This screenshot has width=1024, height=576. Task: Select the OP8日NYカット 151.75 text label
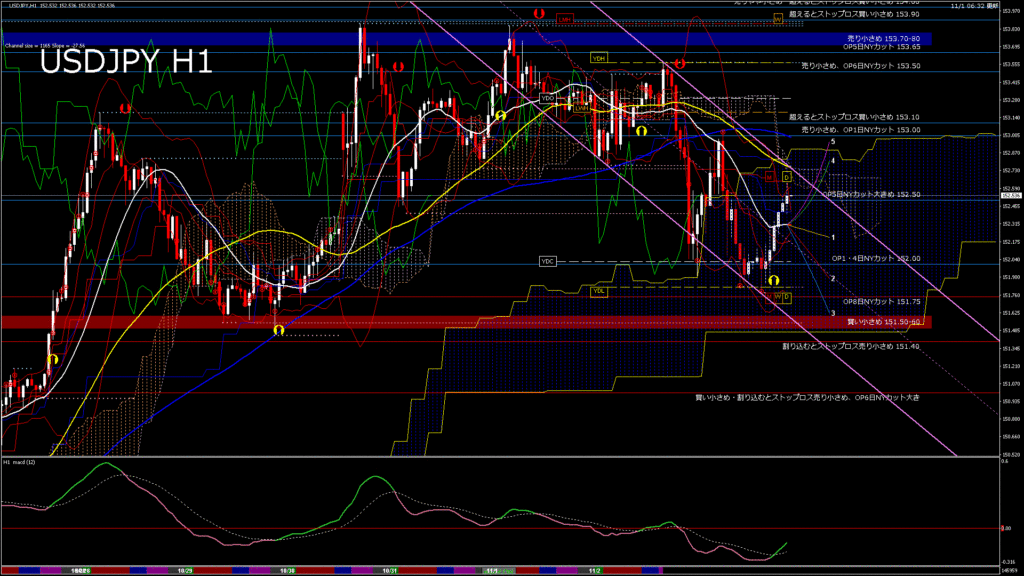(880, 301)
